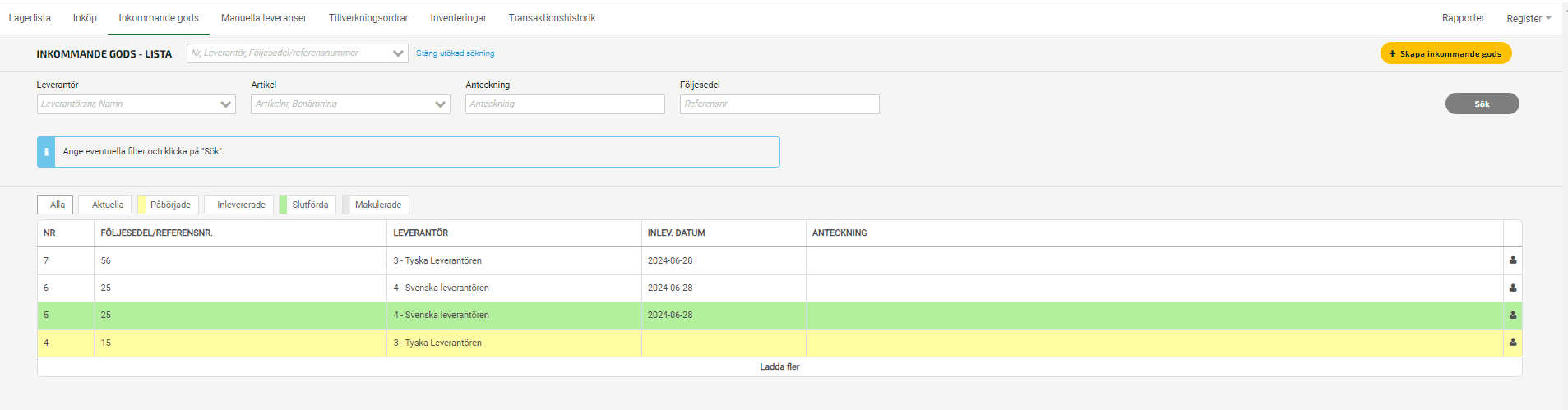
Task: Filter by Makulerade status
Action: pyautogui.click(x=376, y=205)
